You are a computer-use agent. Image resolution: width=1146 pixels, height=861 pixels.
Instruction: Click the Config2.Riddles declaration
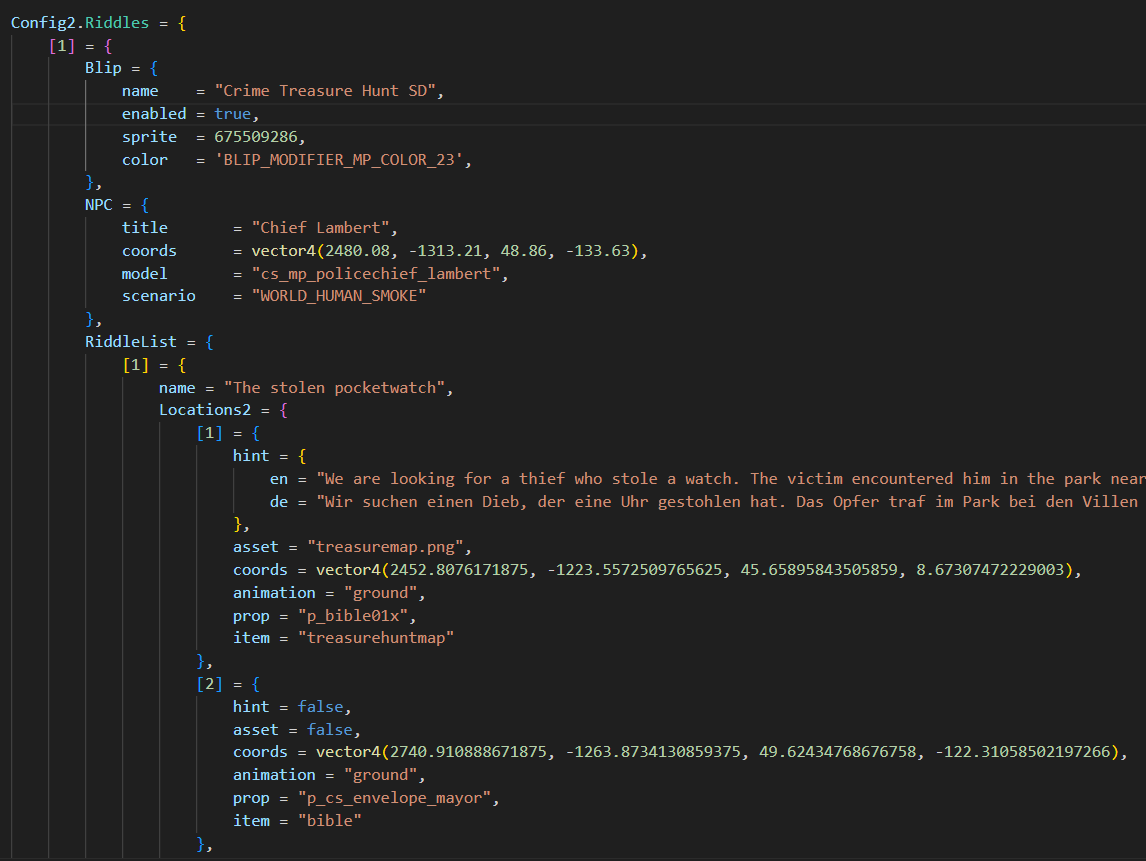pos(98,23)
